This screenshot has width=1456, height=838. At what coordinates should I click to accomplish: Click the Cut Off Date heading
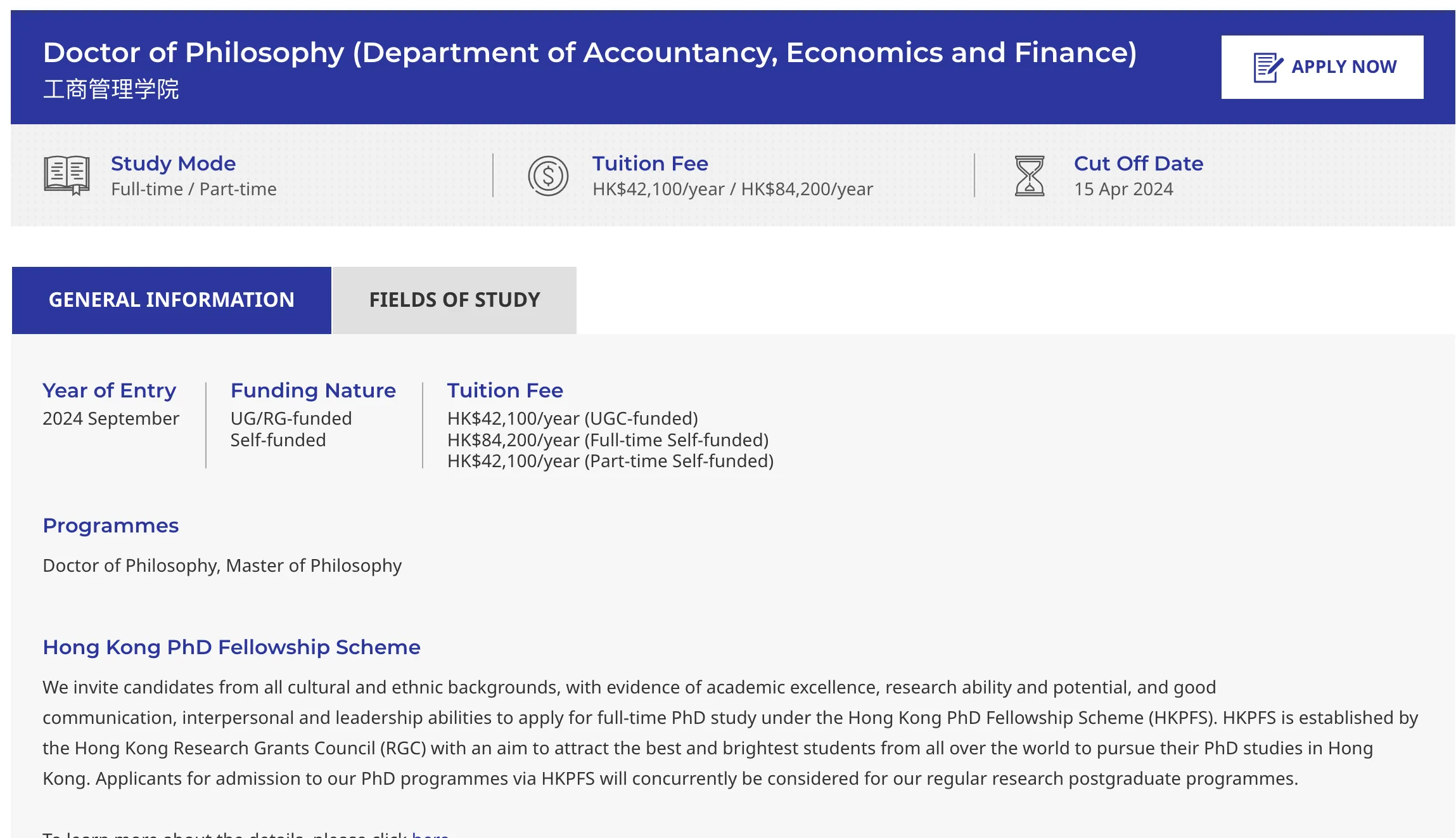[1138, 164]
